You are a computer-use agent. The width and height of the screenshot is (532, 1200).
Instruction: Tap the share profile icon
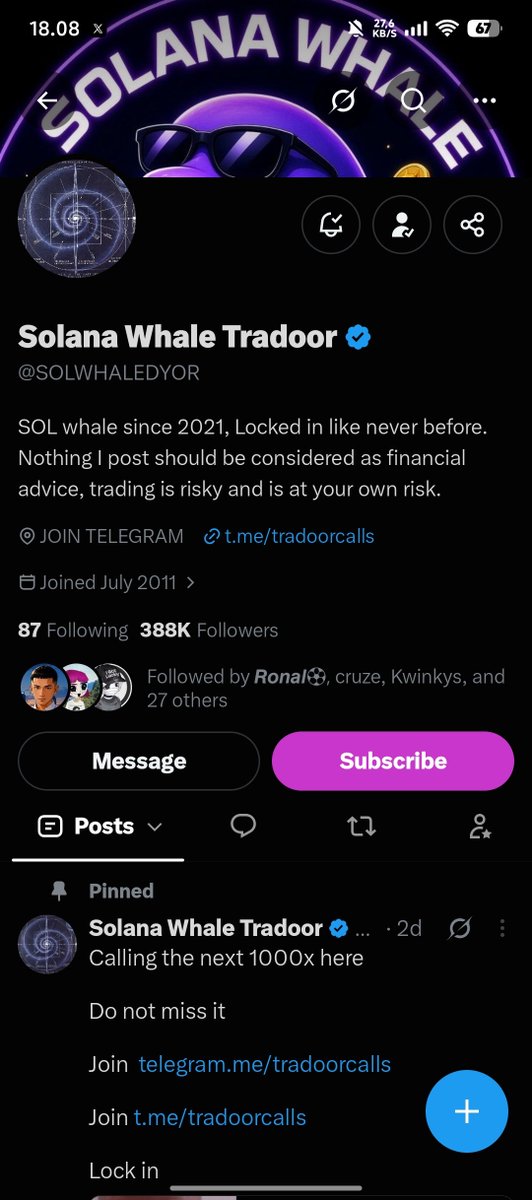473,225
